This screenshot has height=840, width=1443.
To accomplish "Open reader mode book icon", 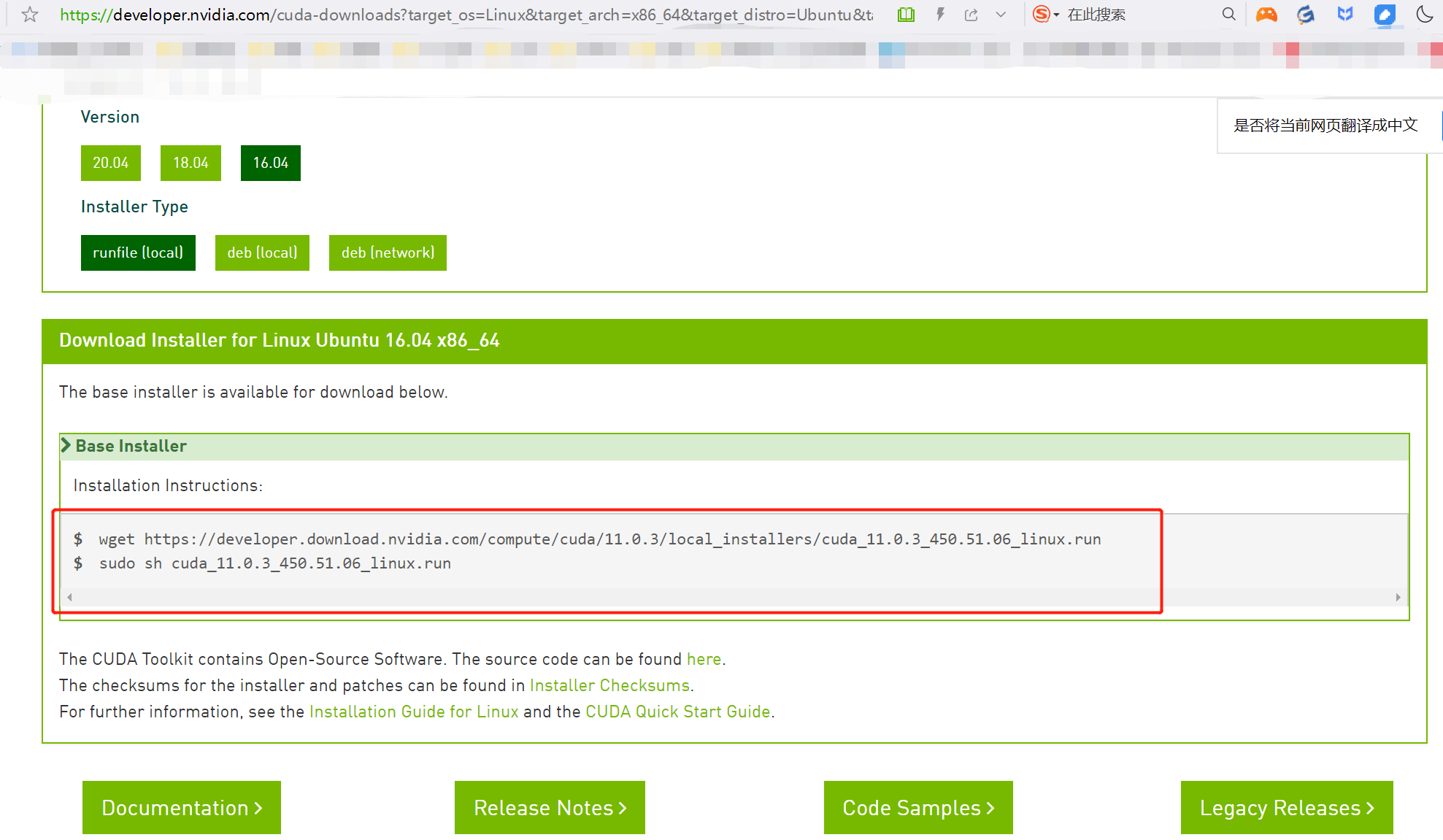I will point(906,15).
